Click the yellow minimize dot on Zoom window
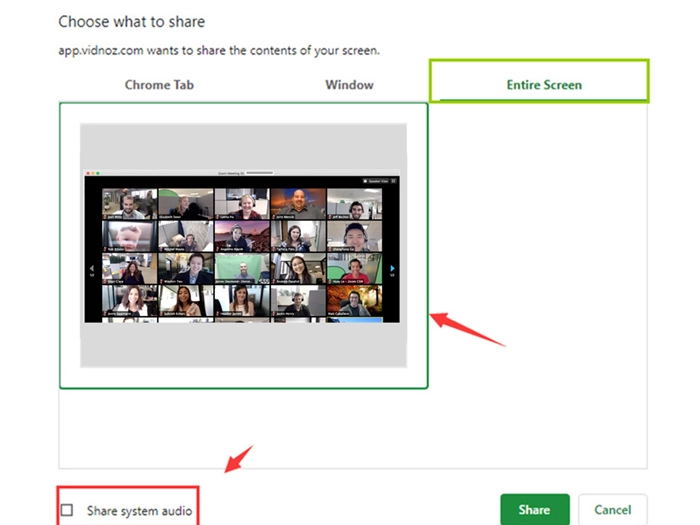 click(93, 173)
